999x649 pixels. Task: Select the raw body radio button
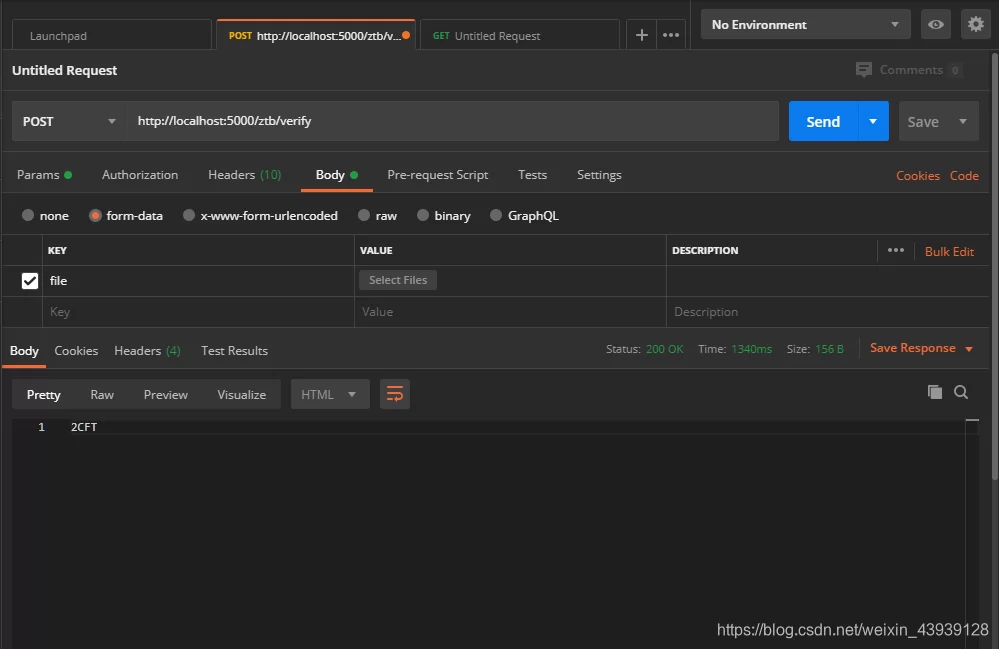click(365, 216)
